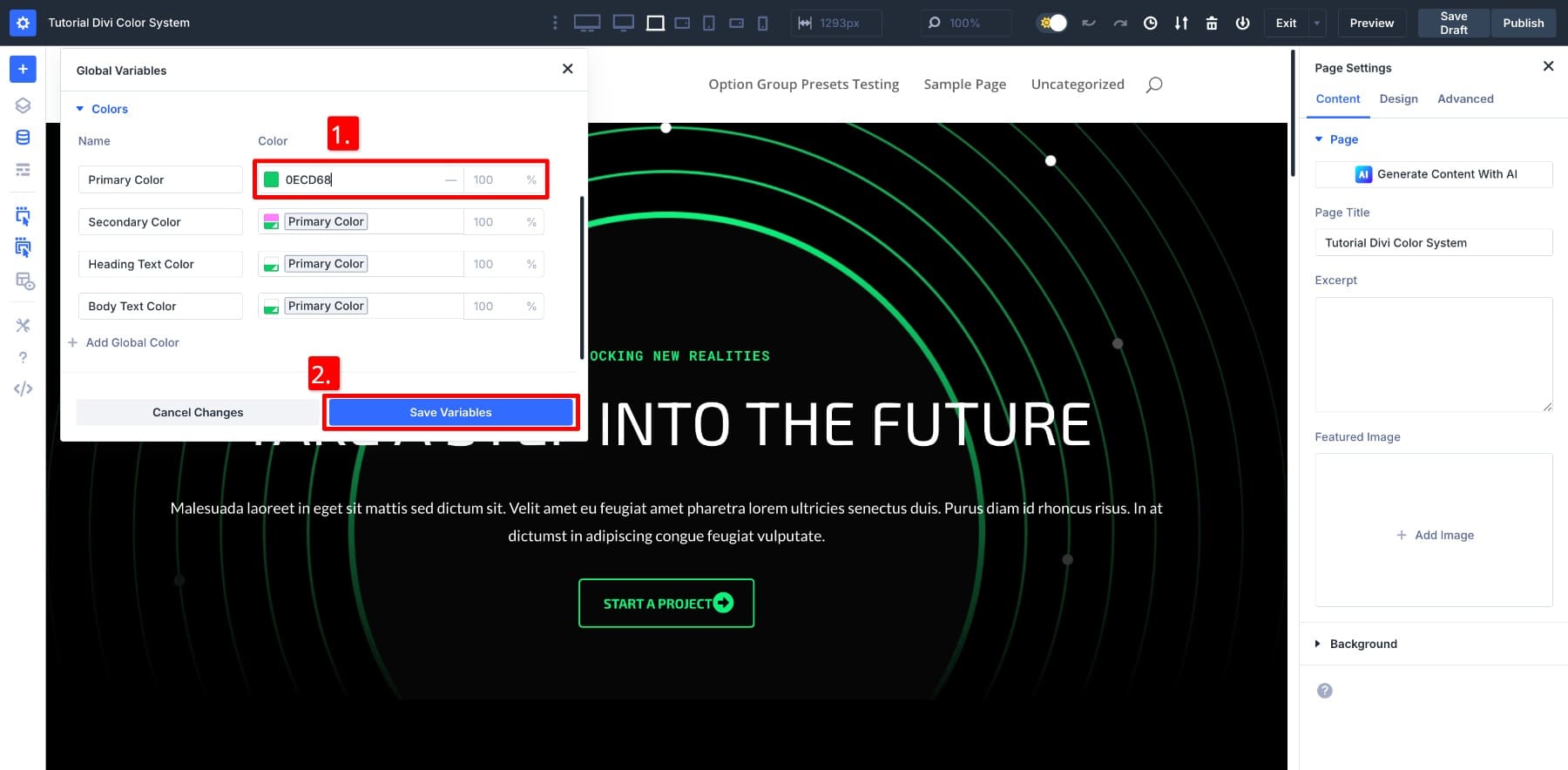The width and height of the screenshot is (1568, 770).
Task: Switch to the Advanced tab
Action: click(1465, 99)
